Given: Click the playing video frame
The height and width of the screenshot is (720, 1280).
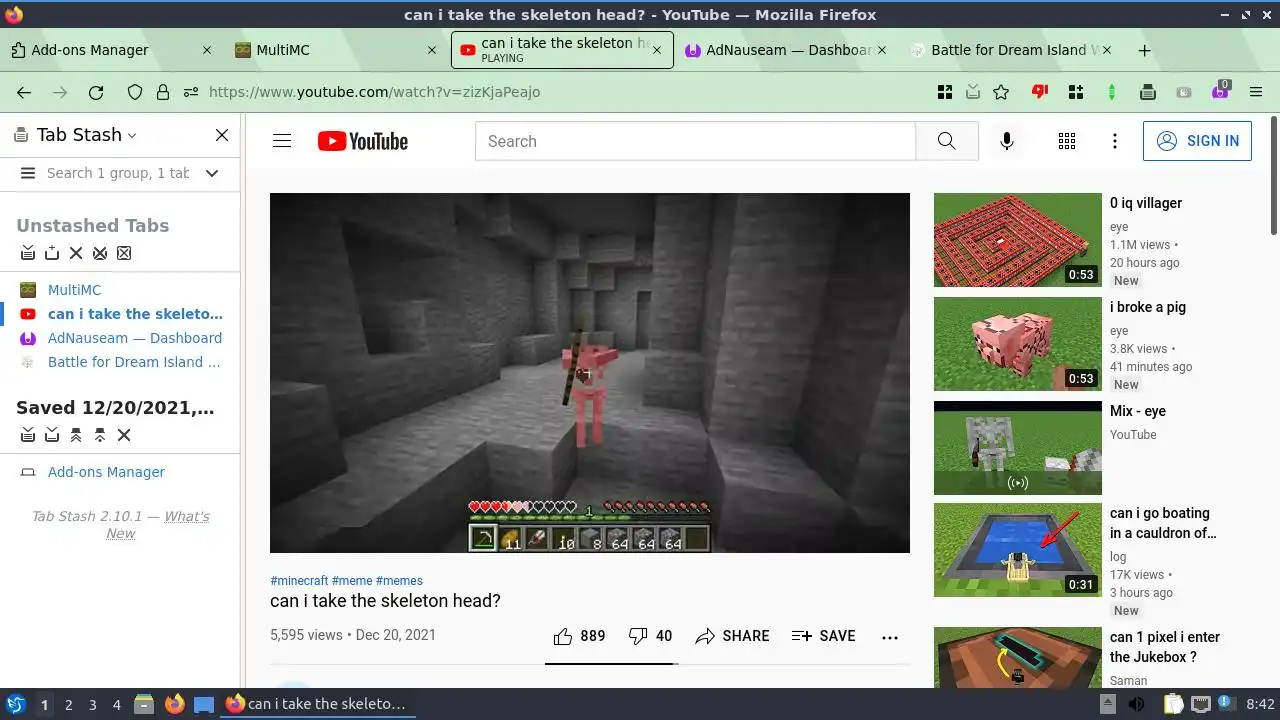Looking at the screenshot, I should (590, 373).
